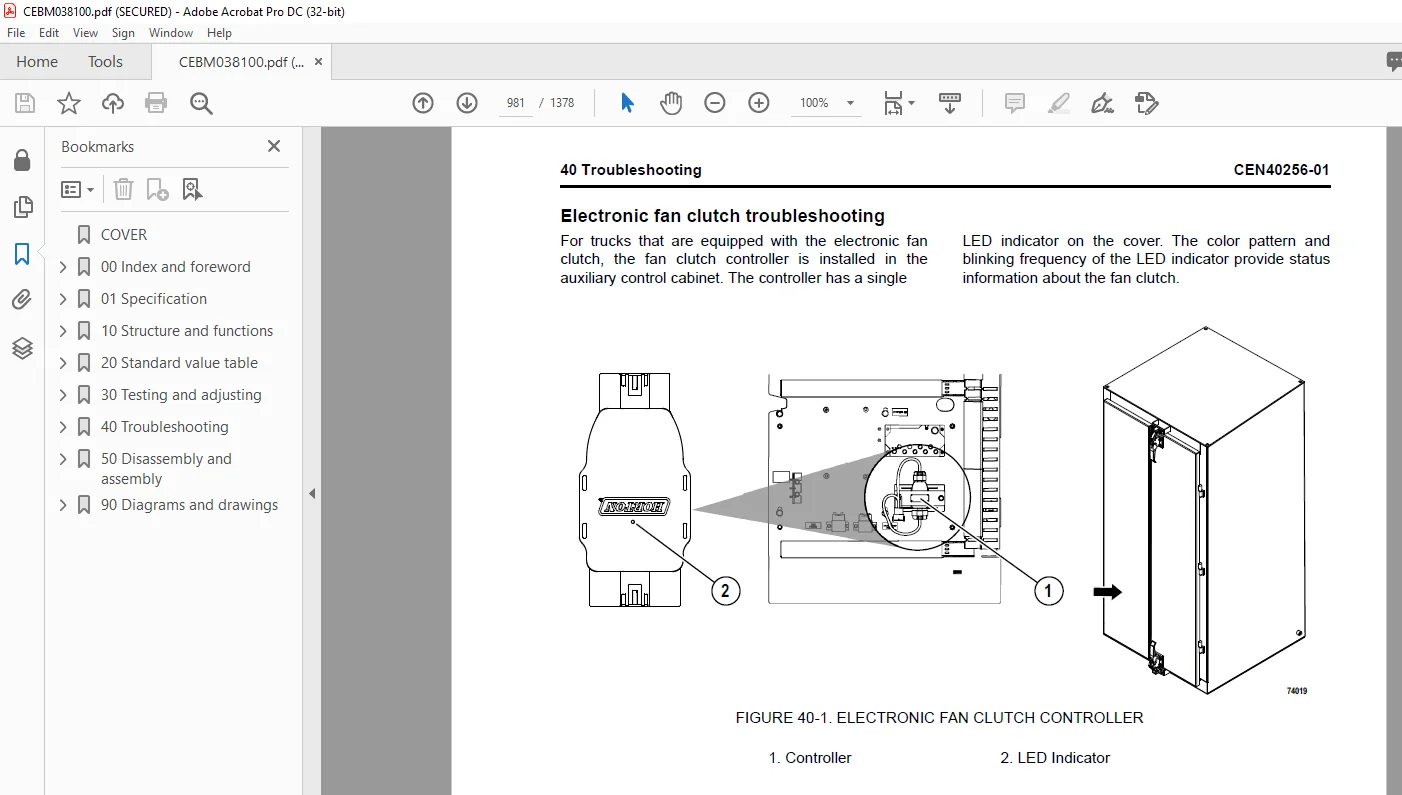Image resolution: width=1402 pixels, height=795 pixels.
Task: Open fit page options icon
Action: click(x=898, y=103)
